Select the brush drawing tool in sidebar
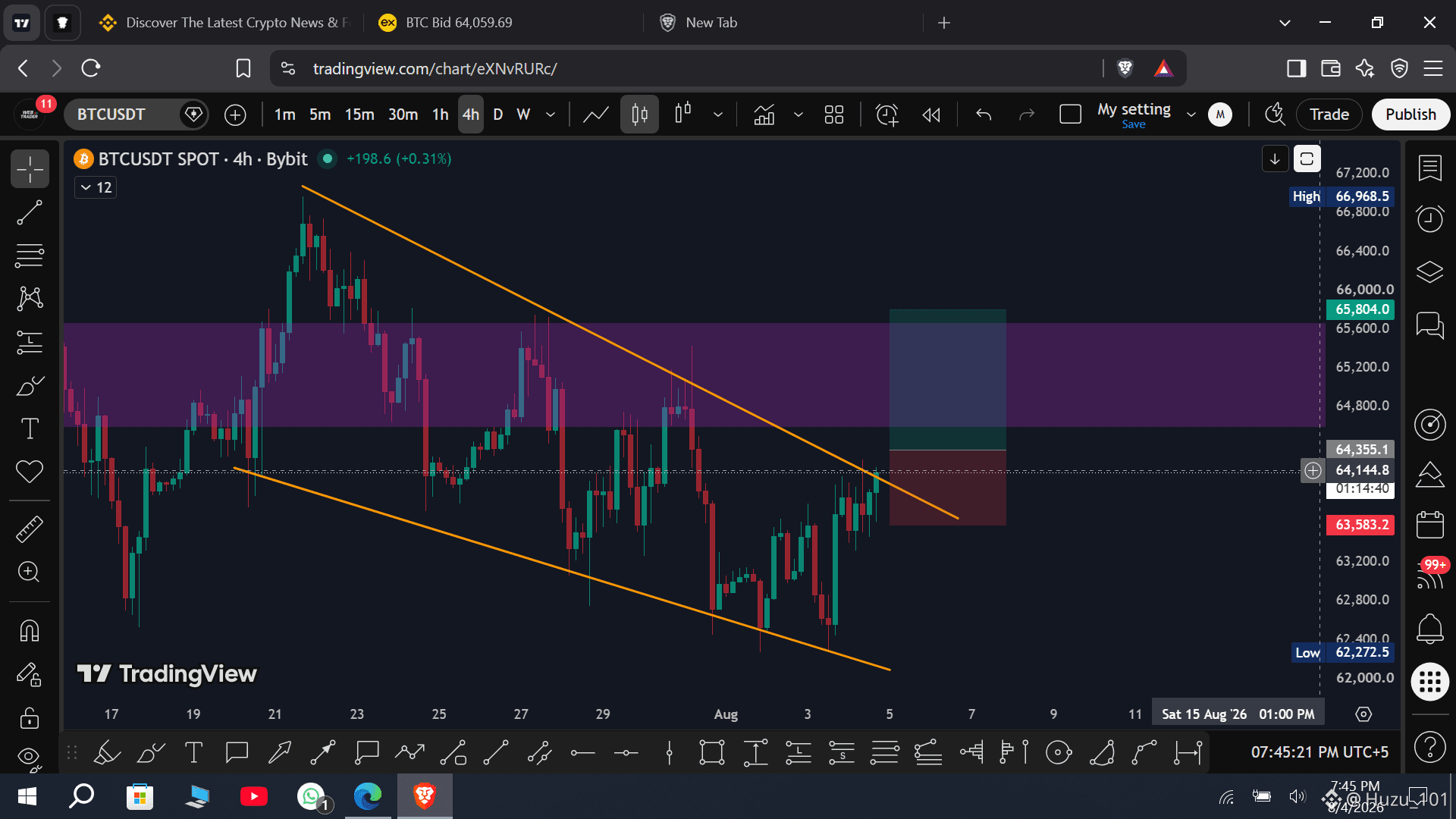The width and height of the screenshot is (1456, 819). [30, 386]
